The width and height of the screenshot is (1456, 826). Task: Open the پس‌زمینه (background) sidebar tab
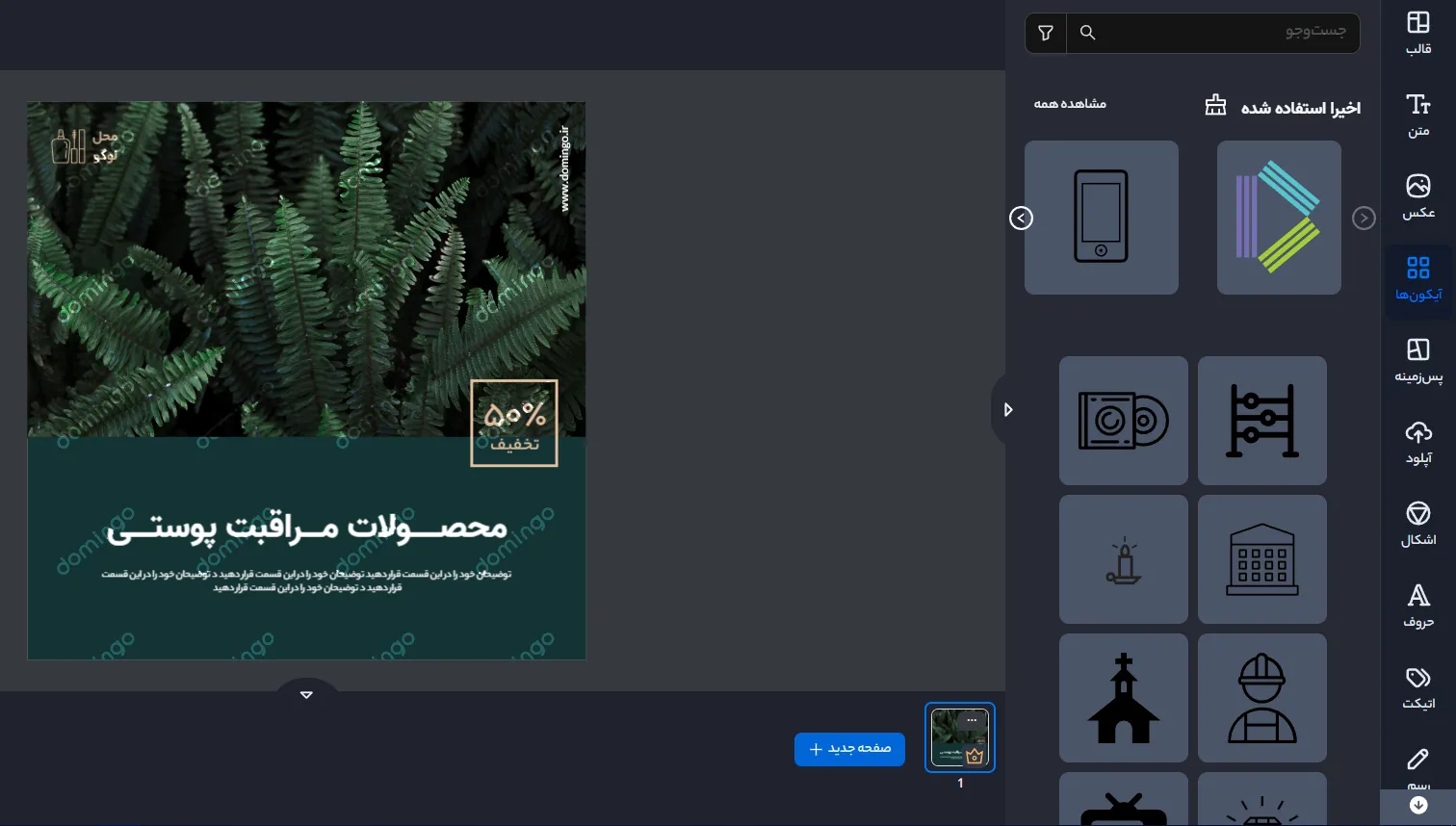point(1417,361)
